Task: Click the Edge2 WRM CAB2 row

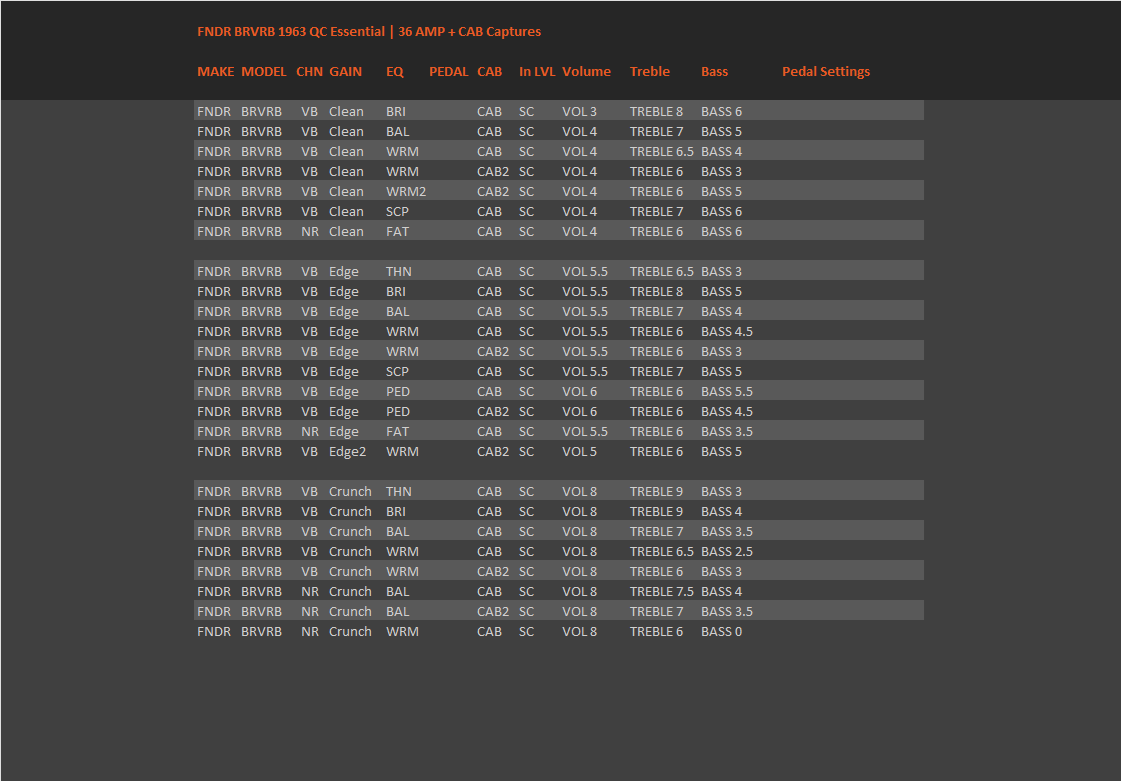Action: 558,451
